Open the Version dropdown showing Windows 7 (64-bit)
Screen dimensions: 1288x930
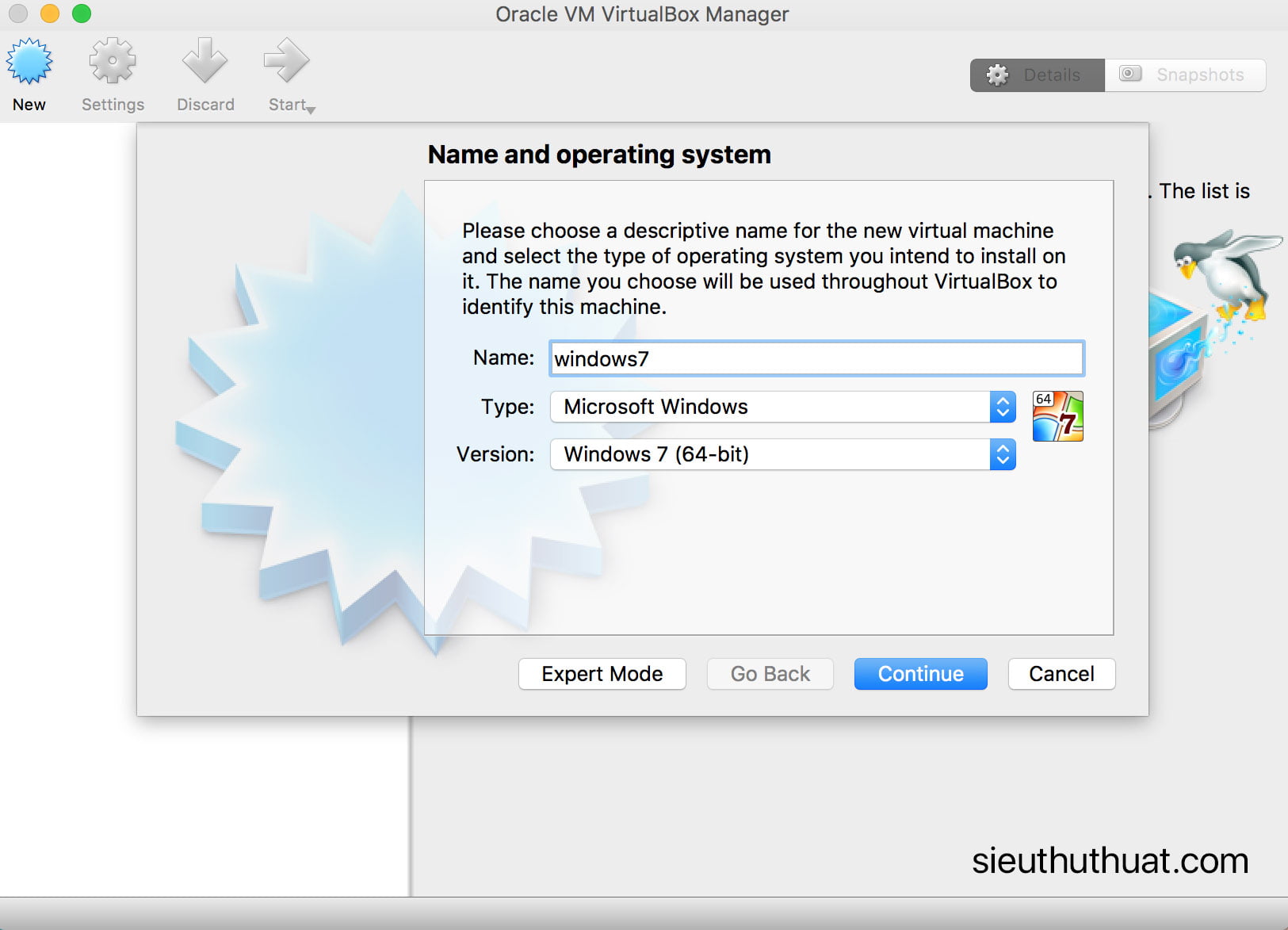coord(782,454)
